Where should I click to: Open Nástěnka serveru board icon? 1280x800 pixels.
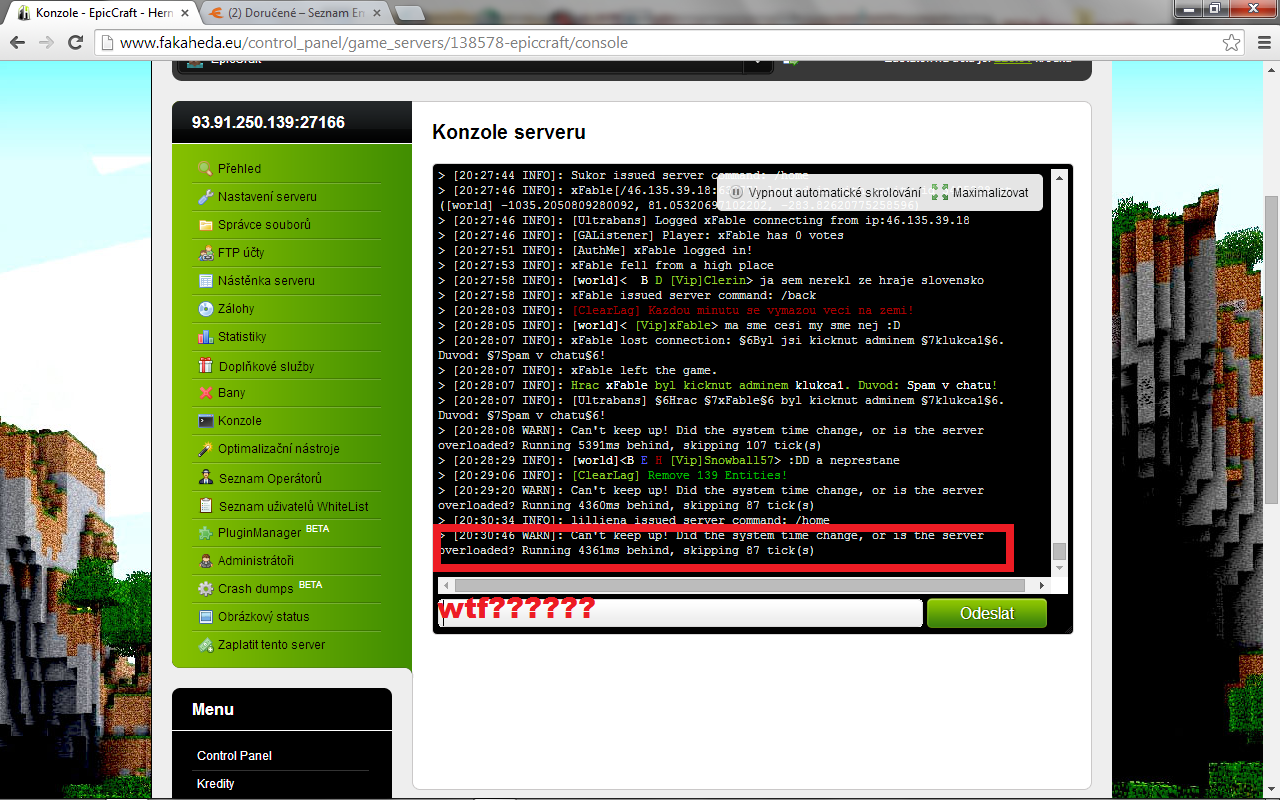(x=205, y=281)
